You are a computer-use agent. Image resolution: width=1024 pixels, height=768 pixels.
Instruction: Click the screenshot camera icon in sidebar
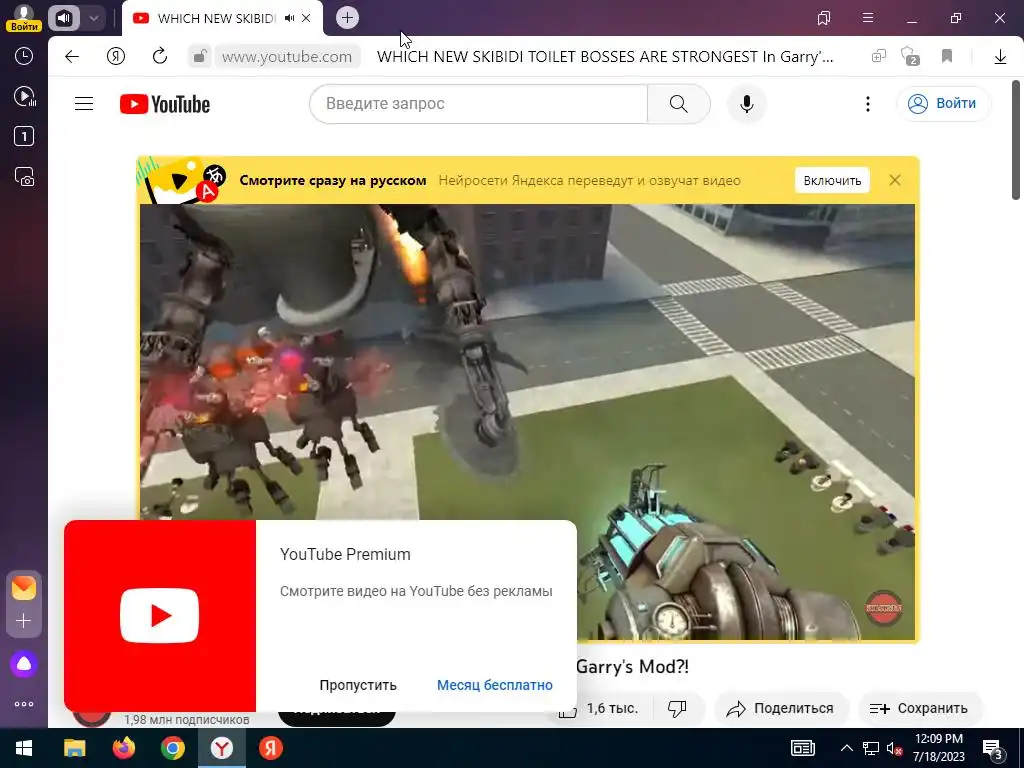tap(24, 177)
